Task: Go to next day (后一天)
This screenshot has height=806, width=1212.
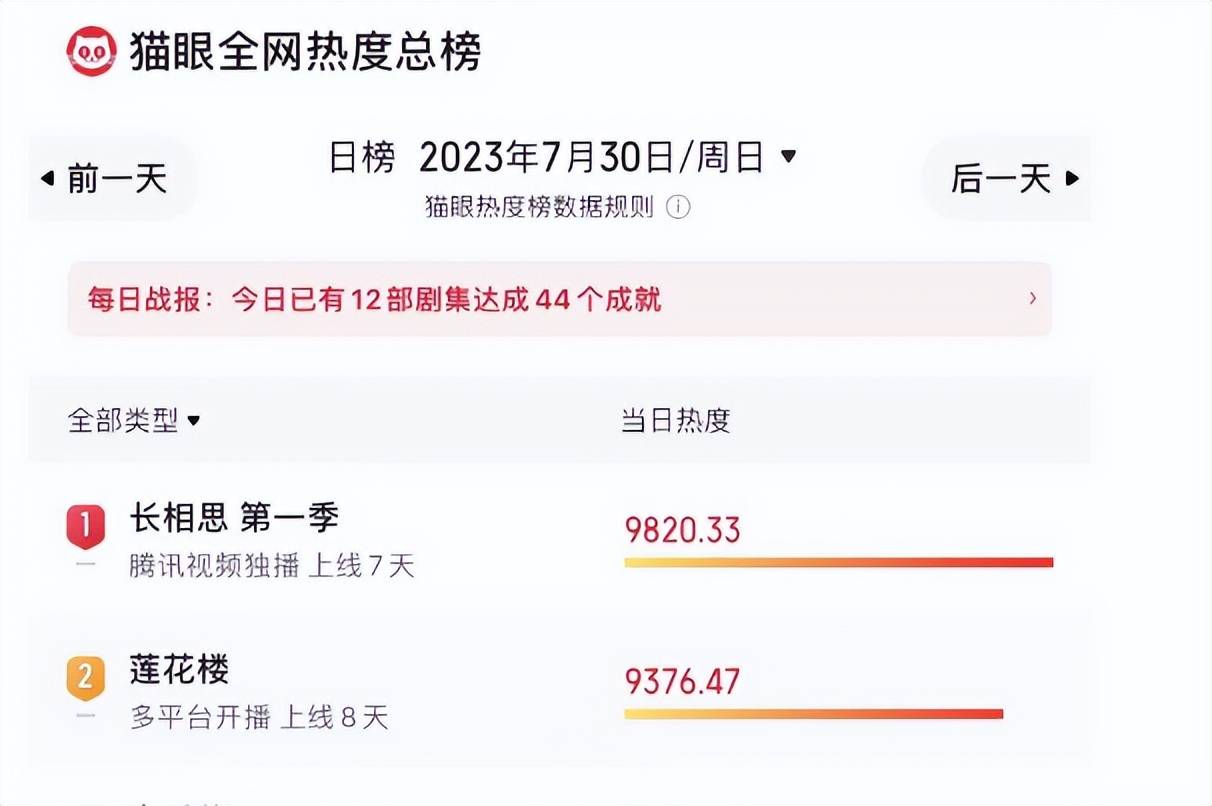Action: pos(1014,180)
